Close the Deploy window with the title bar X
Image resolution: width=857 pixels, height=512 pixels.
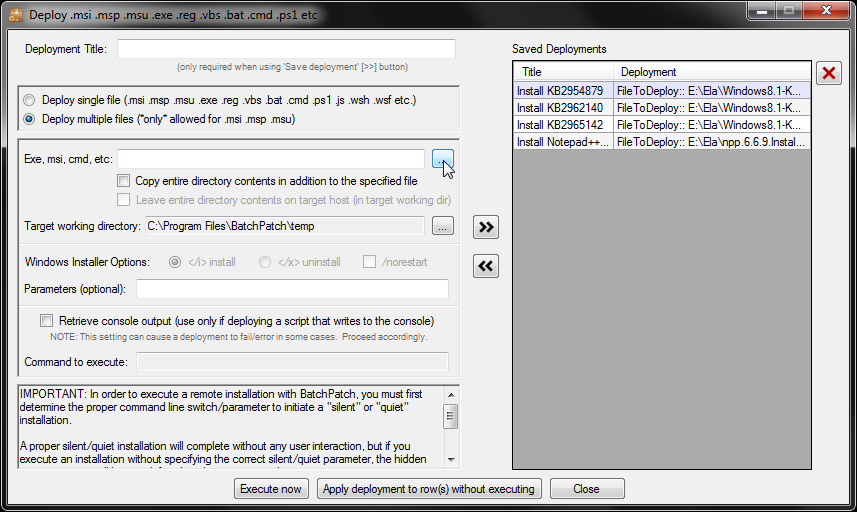coord(826,10)
